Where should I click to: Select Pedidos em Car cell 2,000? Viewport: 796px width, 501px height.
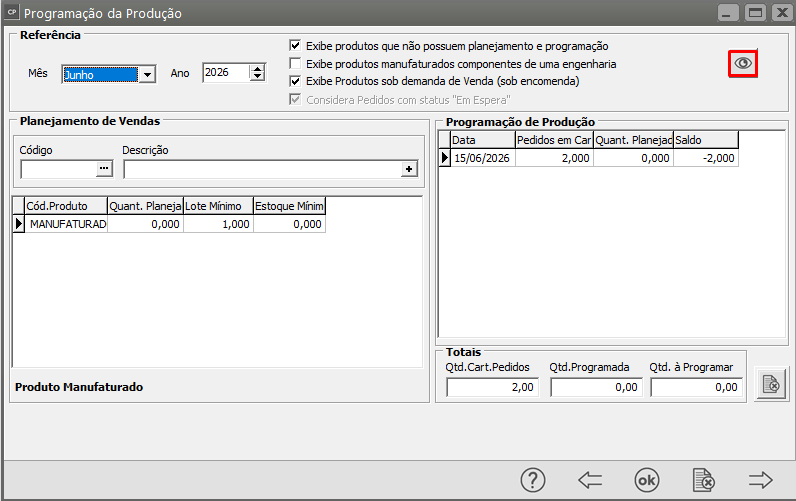(x=554, y=158)
